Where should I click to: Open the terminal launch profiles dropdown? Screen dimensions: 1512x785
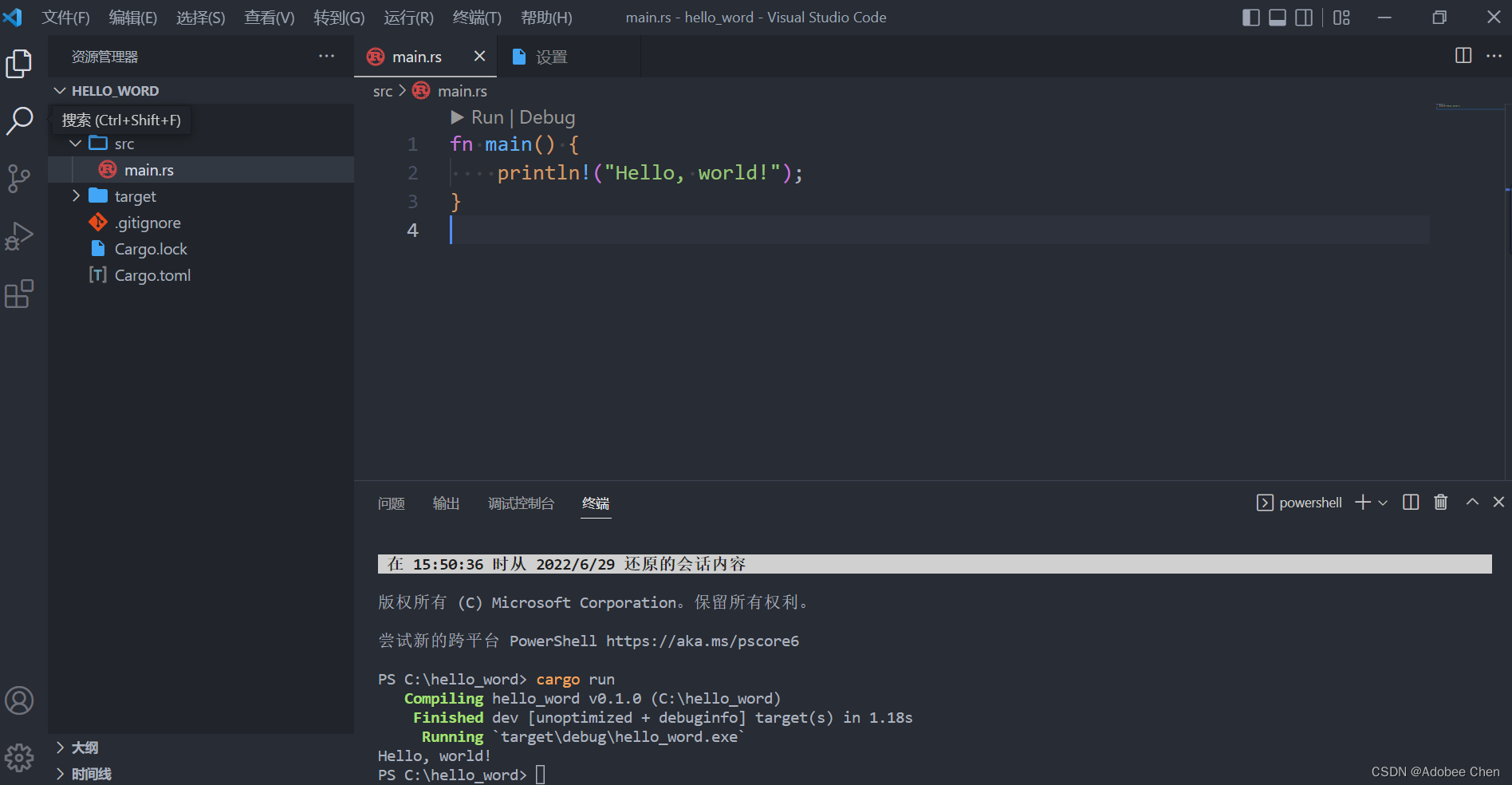coord(1383,502)
